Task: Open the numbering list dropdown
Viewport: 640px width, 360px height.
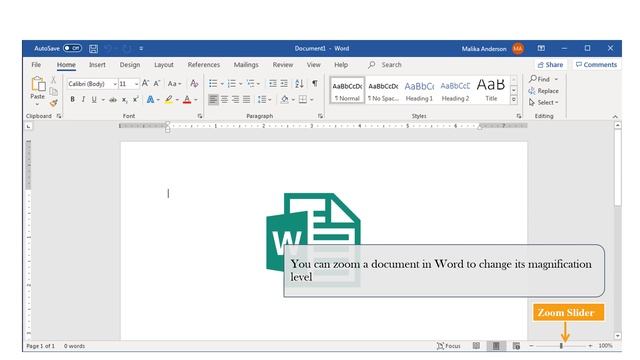Action: [241, 84]
